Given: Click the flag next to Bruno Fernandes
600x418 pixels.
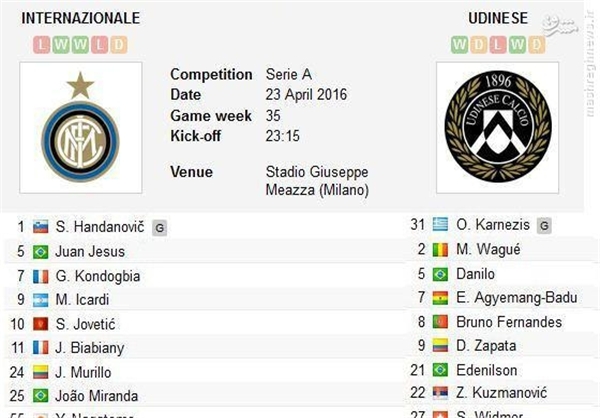Looking at the screenshot, I should point(440,322).
